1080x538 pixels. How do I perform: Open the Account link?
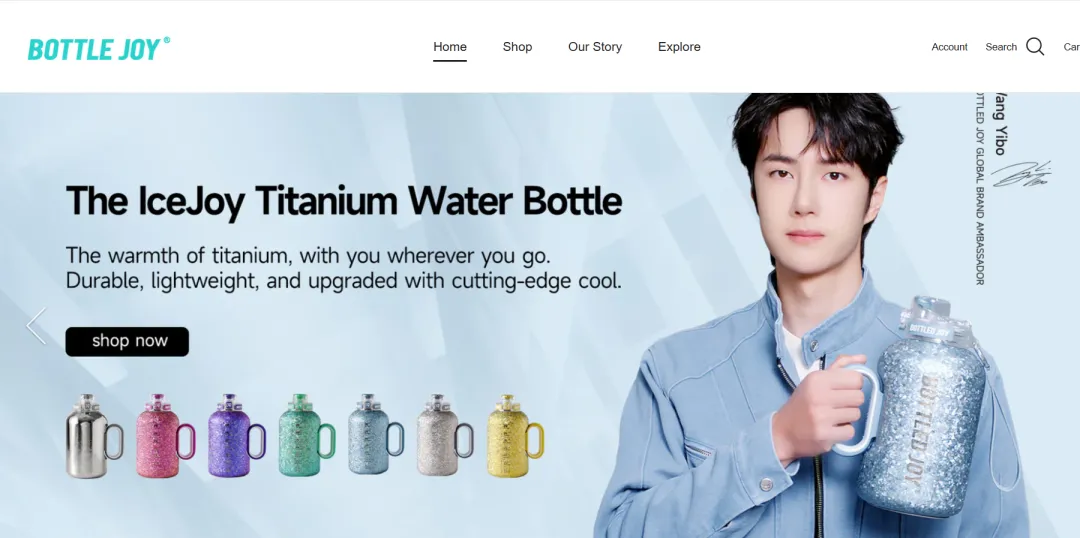click(949, 47)
